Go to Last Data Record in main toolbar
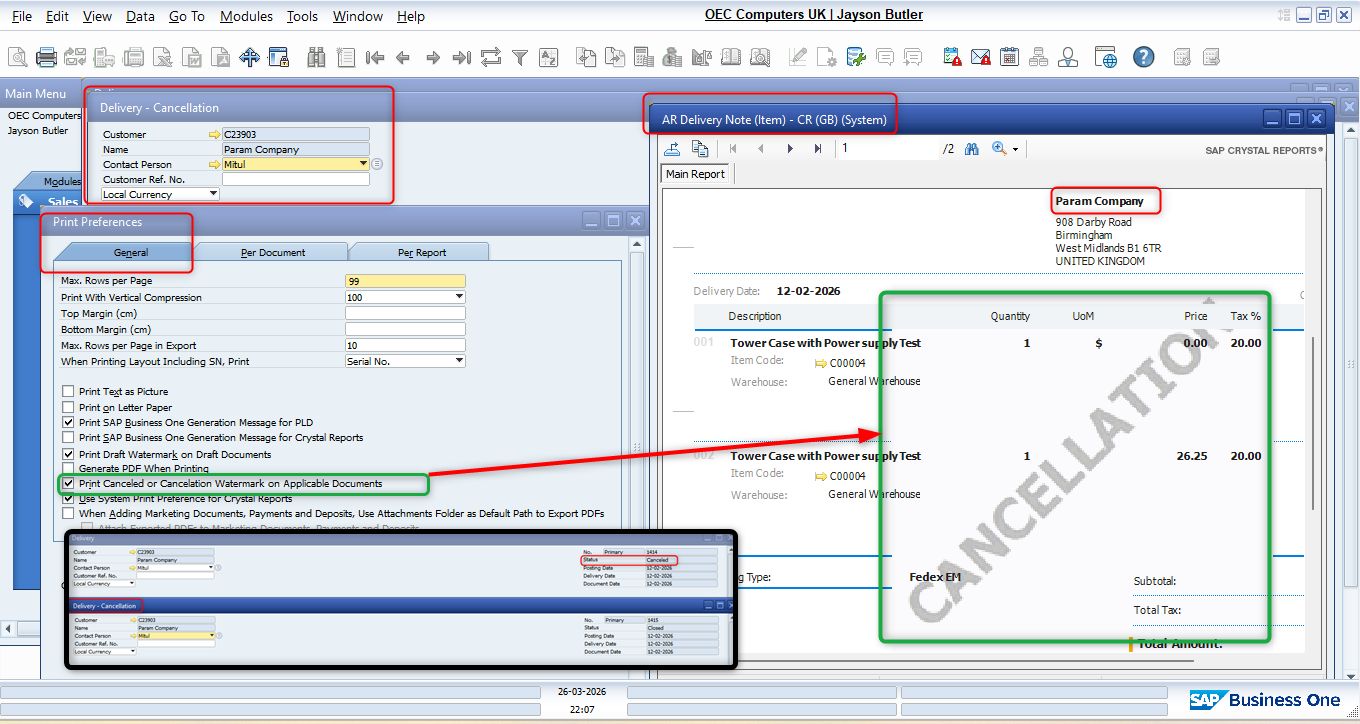This screenshot has height=724, width=1360. click(461, 57)
